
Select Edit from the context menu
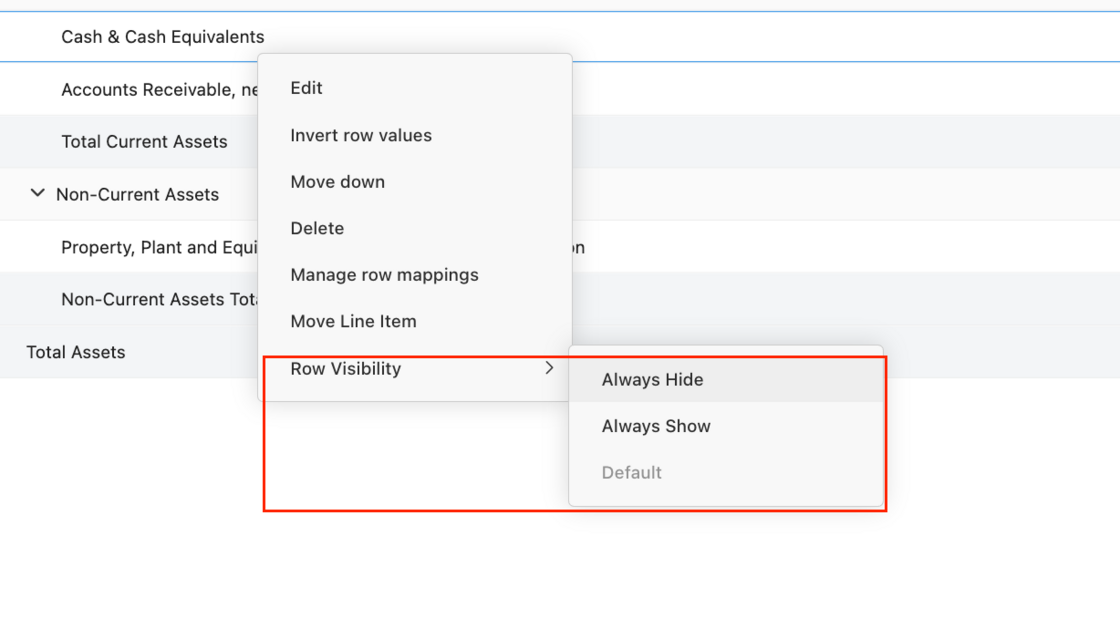tap(306, 88)
